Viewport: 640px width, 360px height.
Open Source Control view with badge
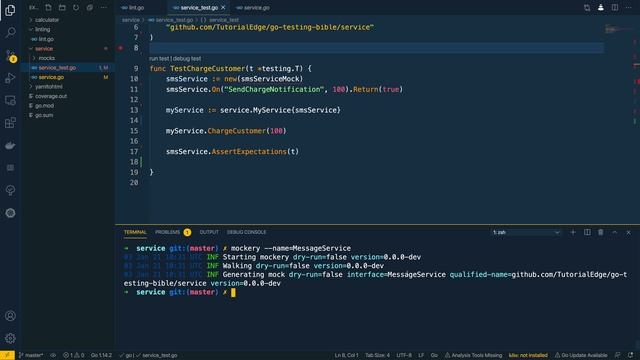tap(10, 56)
